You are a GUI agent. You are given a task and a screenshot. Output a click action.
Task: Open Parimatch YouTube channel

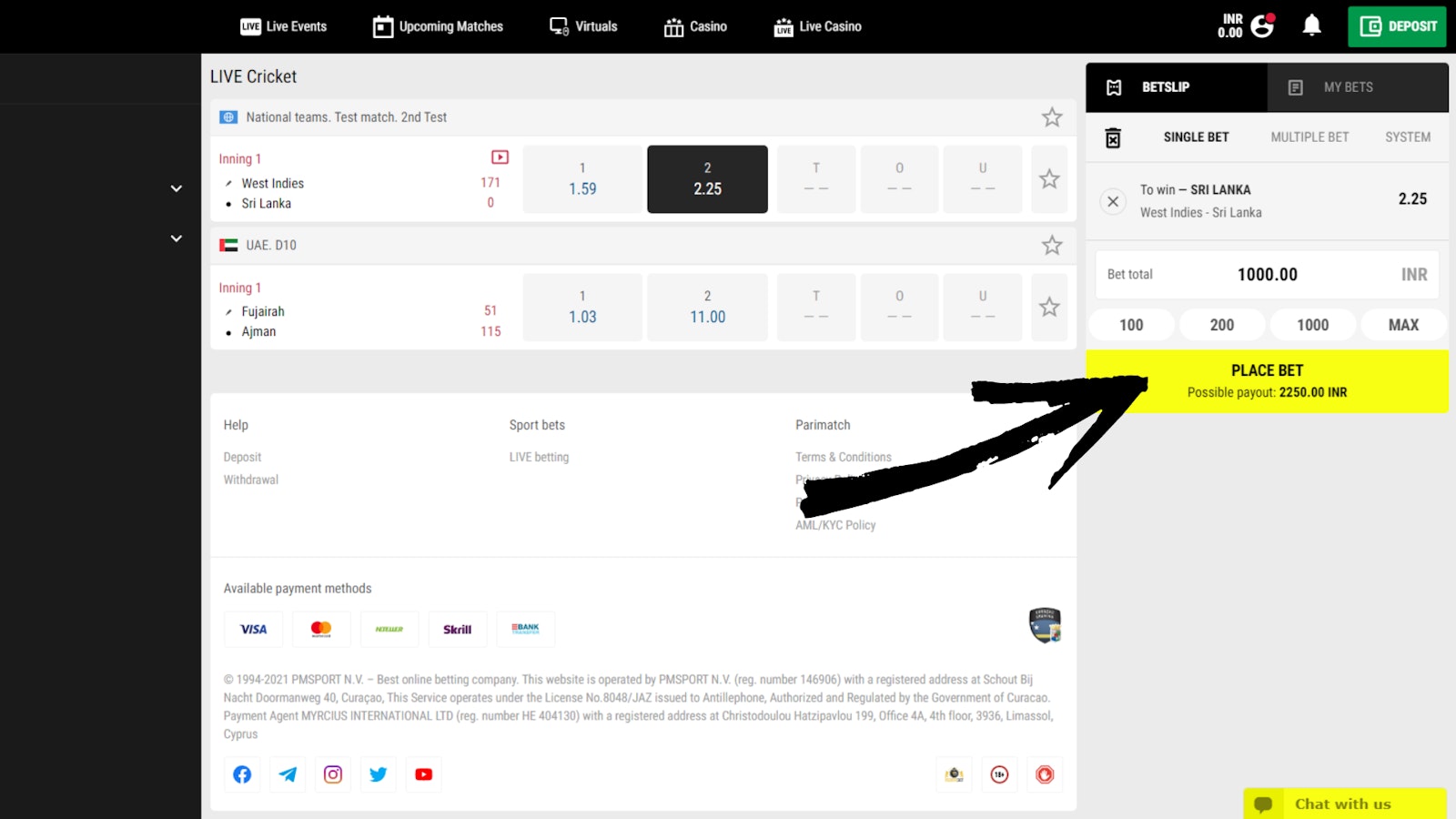pos(423,774)
